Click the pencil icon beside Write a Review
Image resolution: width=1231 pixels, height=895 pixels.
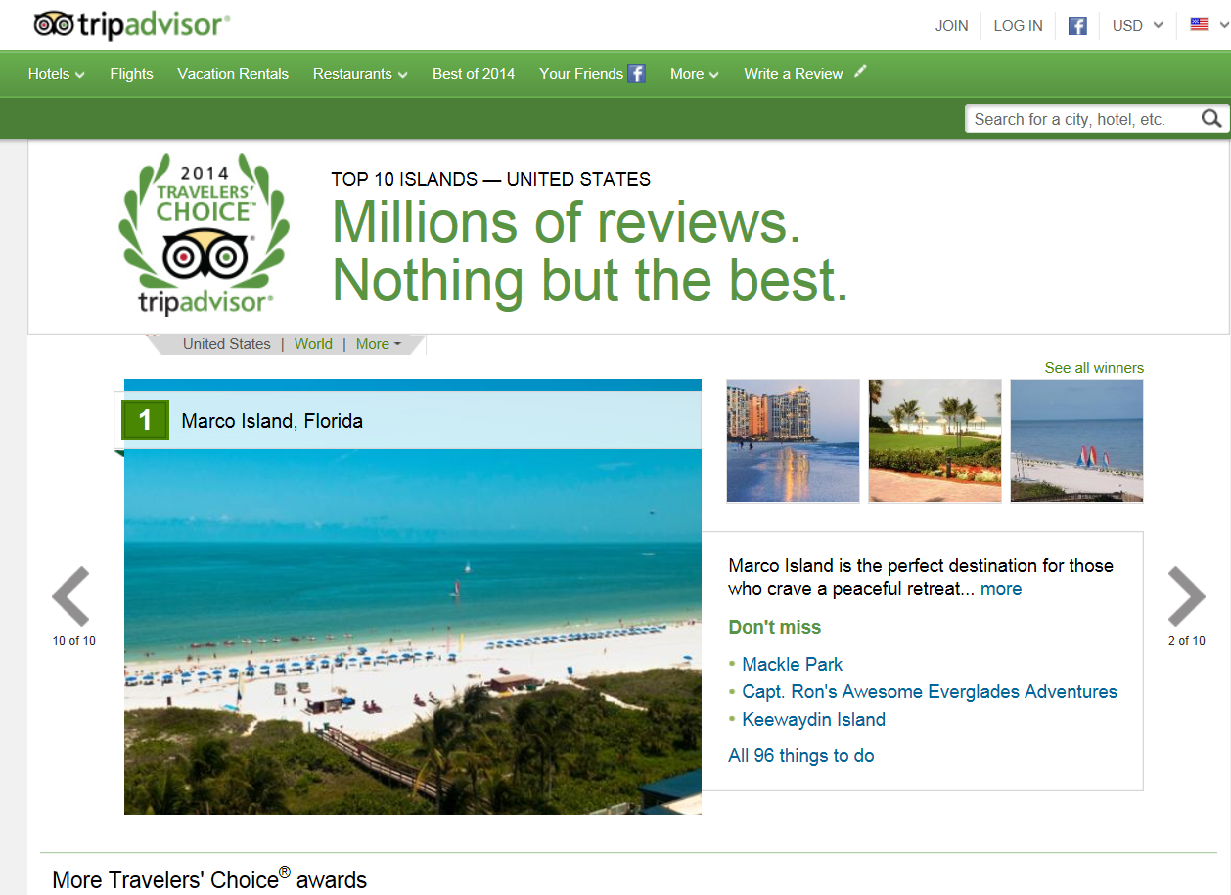click(860, 72)
